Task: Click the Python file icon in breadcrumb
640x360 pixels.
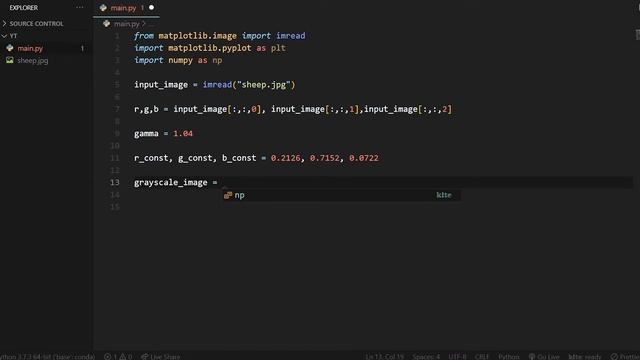Action: click(107, 24)
